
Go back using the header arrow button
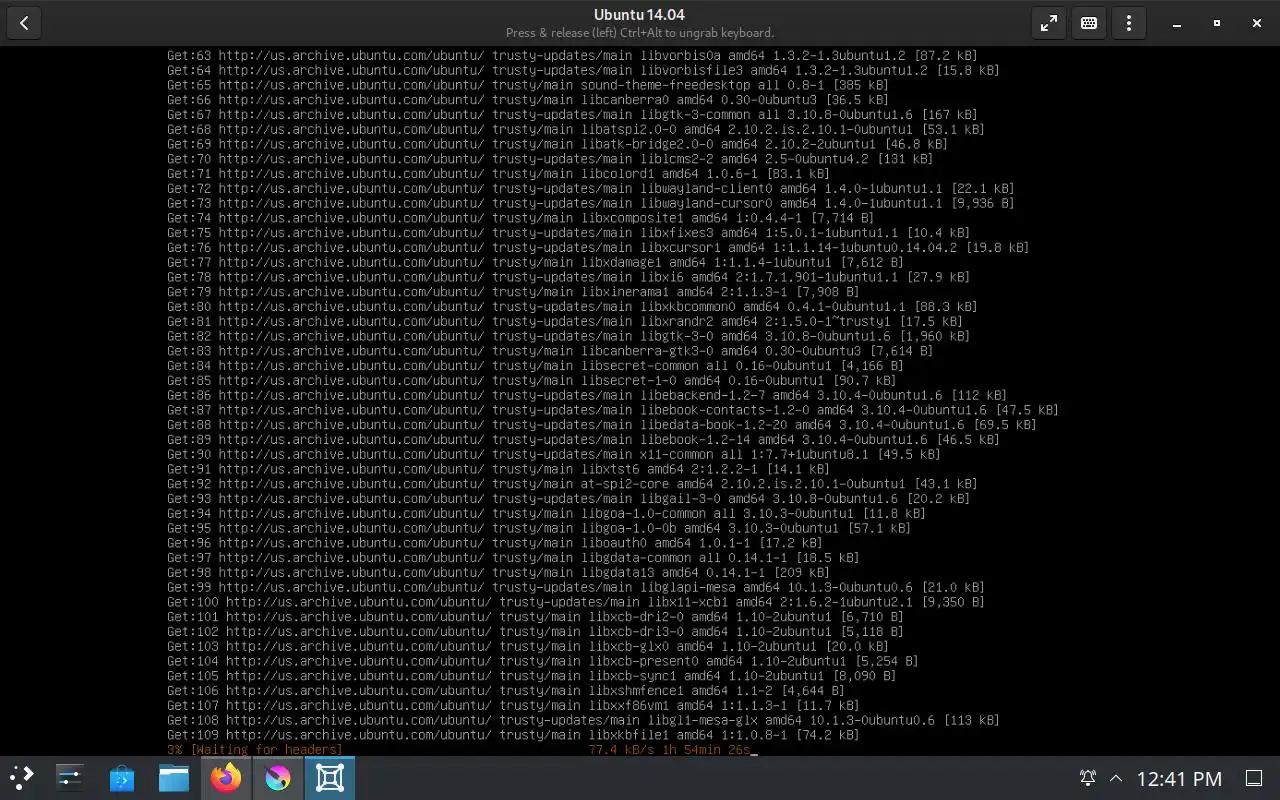coord(24,23)
